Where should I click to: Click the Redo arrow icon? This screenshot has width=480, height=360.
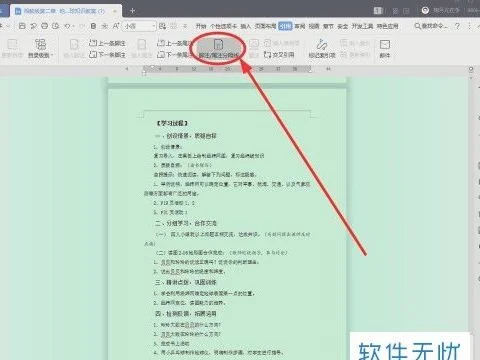coord(83,26)
